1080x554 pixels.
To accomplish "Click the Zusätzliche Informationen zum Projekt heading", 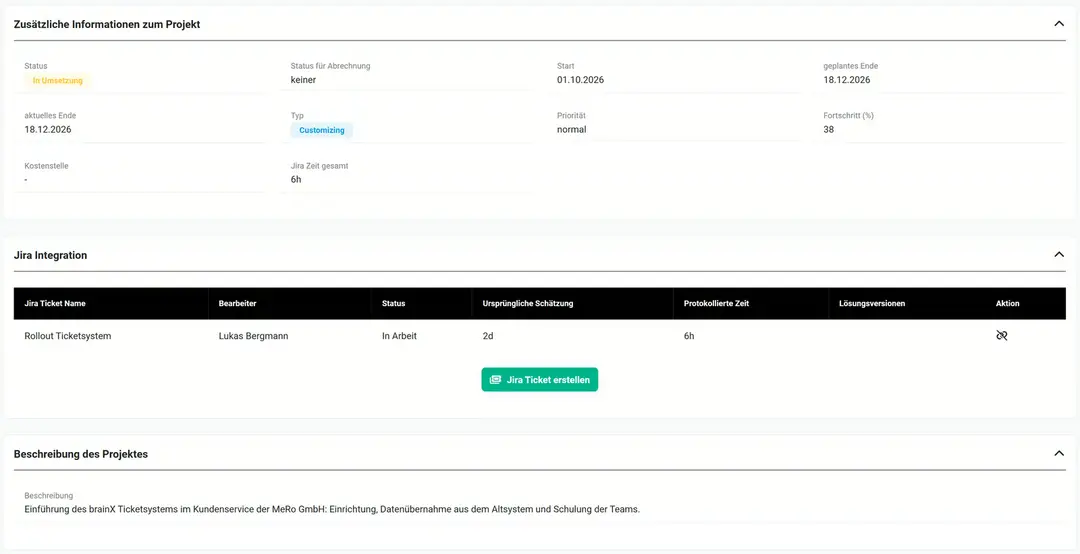I will (107, 24).
